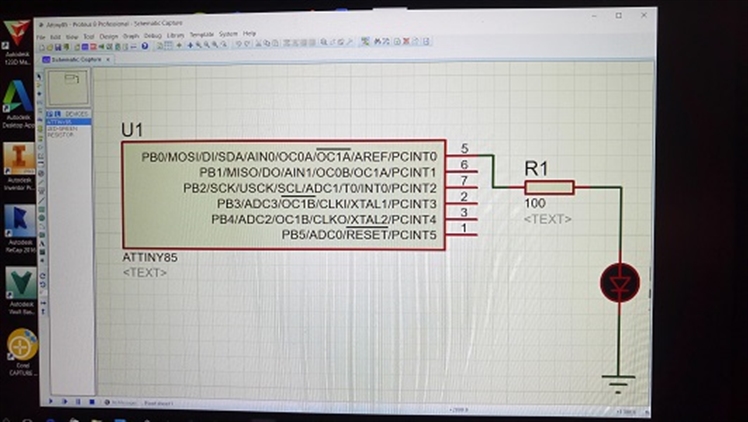Viewport: 748px width, 422px height.
Task: Click the Copy to clipboard icon
Action: pos(267,44)
